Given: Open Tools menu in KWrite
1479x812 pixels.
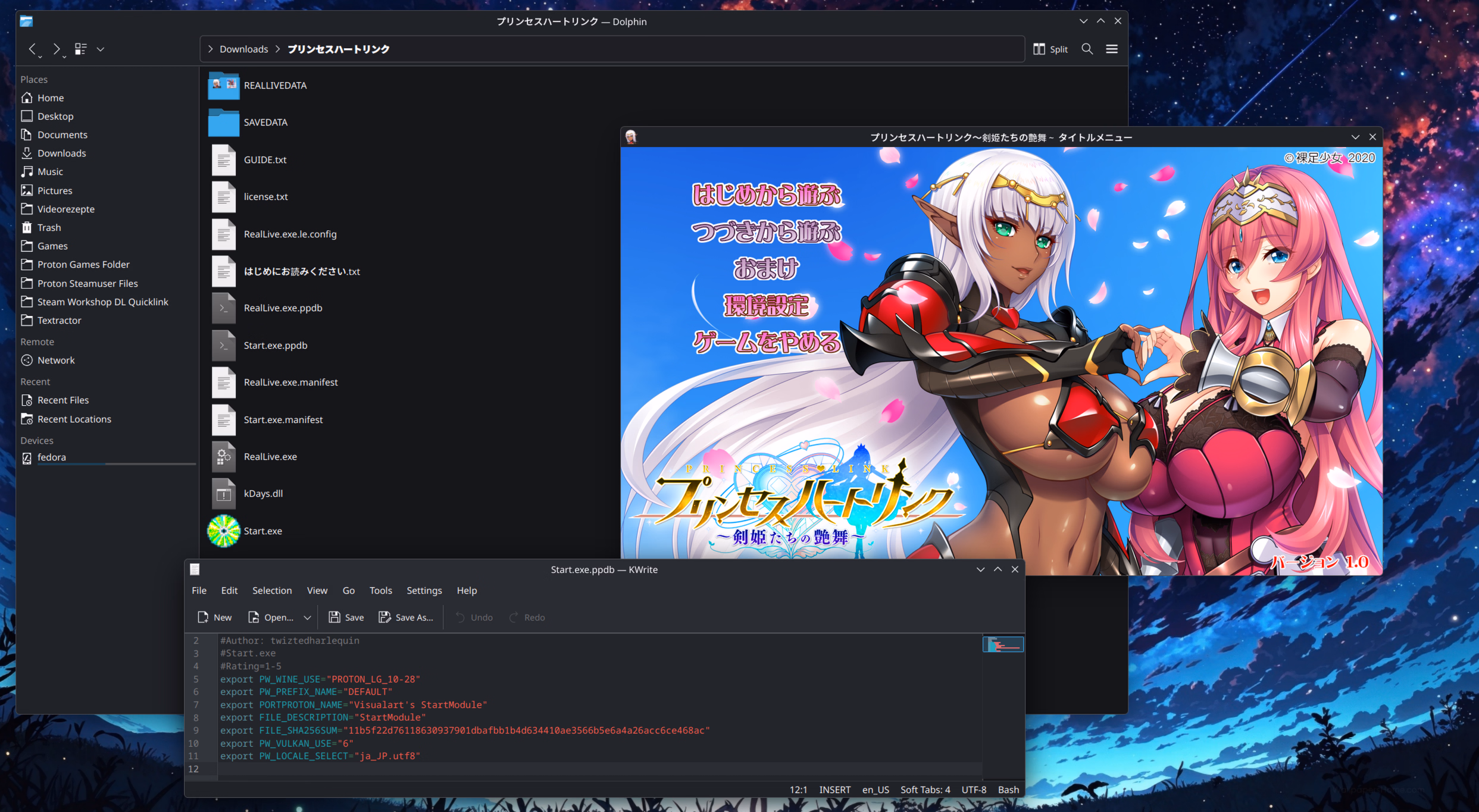Looking at the screenshot, I should pyautogui.click(x=380, y=590).
